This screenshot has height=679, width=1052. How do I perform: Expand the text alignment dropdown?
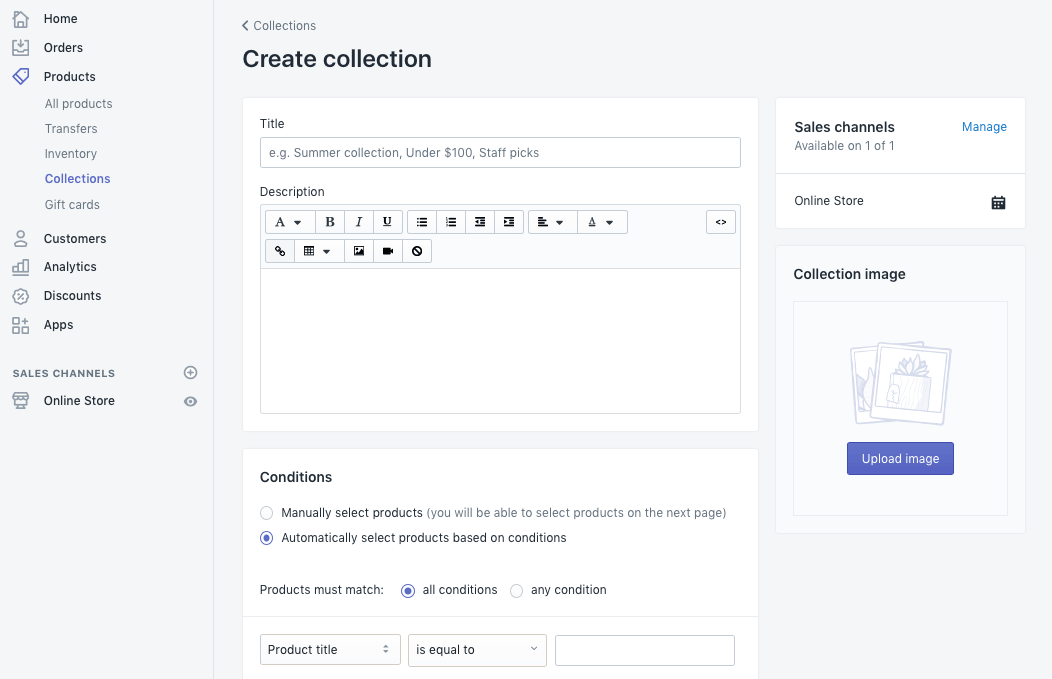(552, 222)
